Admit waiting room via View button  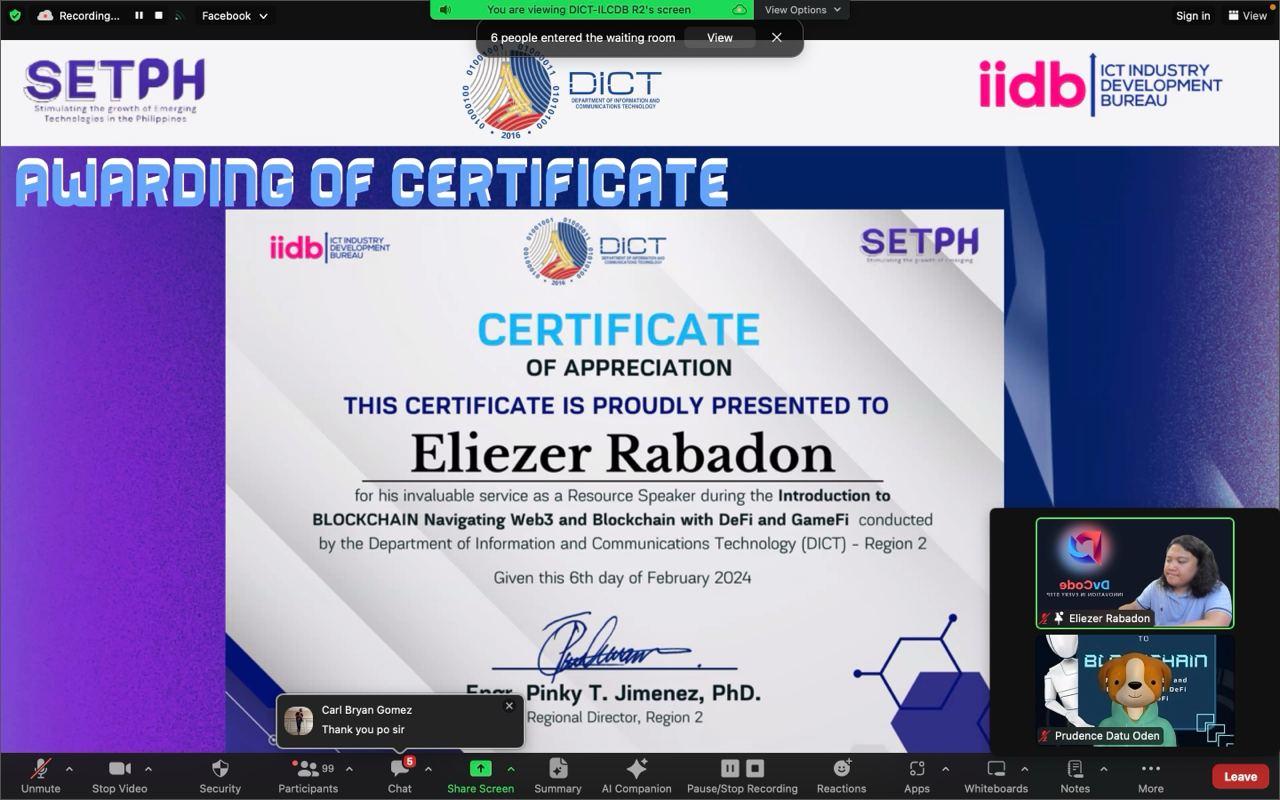(720, 37)
